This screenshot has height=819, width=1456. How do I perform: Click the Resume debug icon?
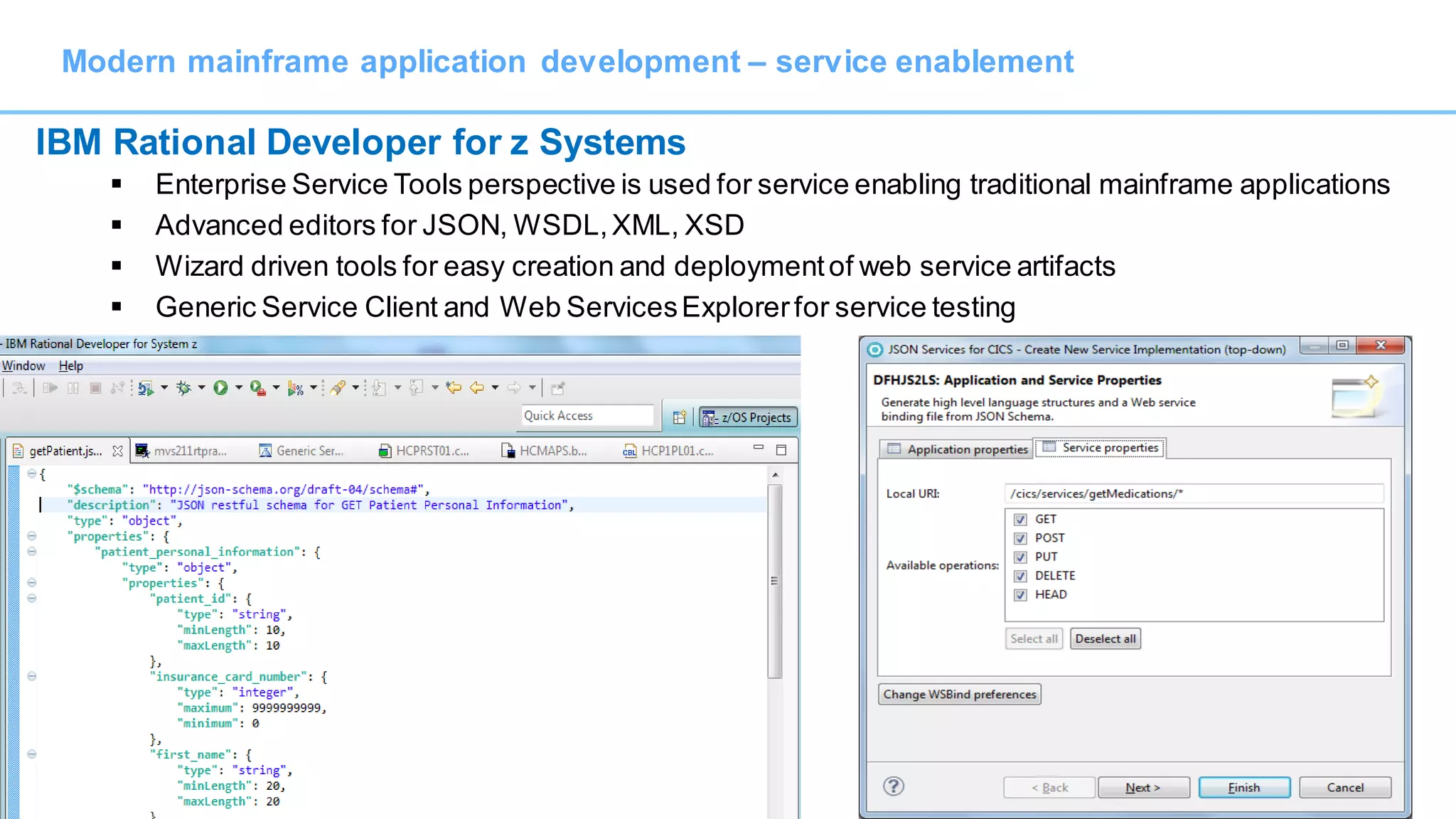point(50,388)
